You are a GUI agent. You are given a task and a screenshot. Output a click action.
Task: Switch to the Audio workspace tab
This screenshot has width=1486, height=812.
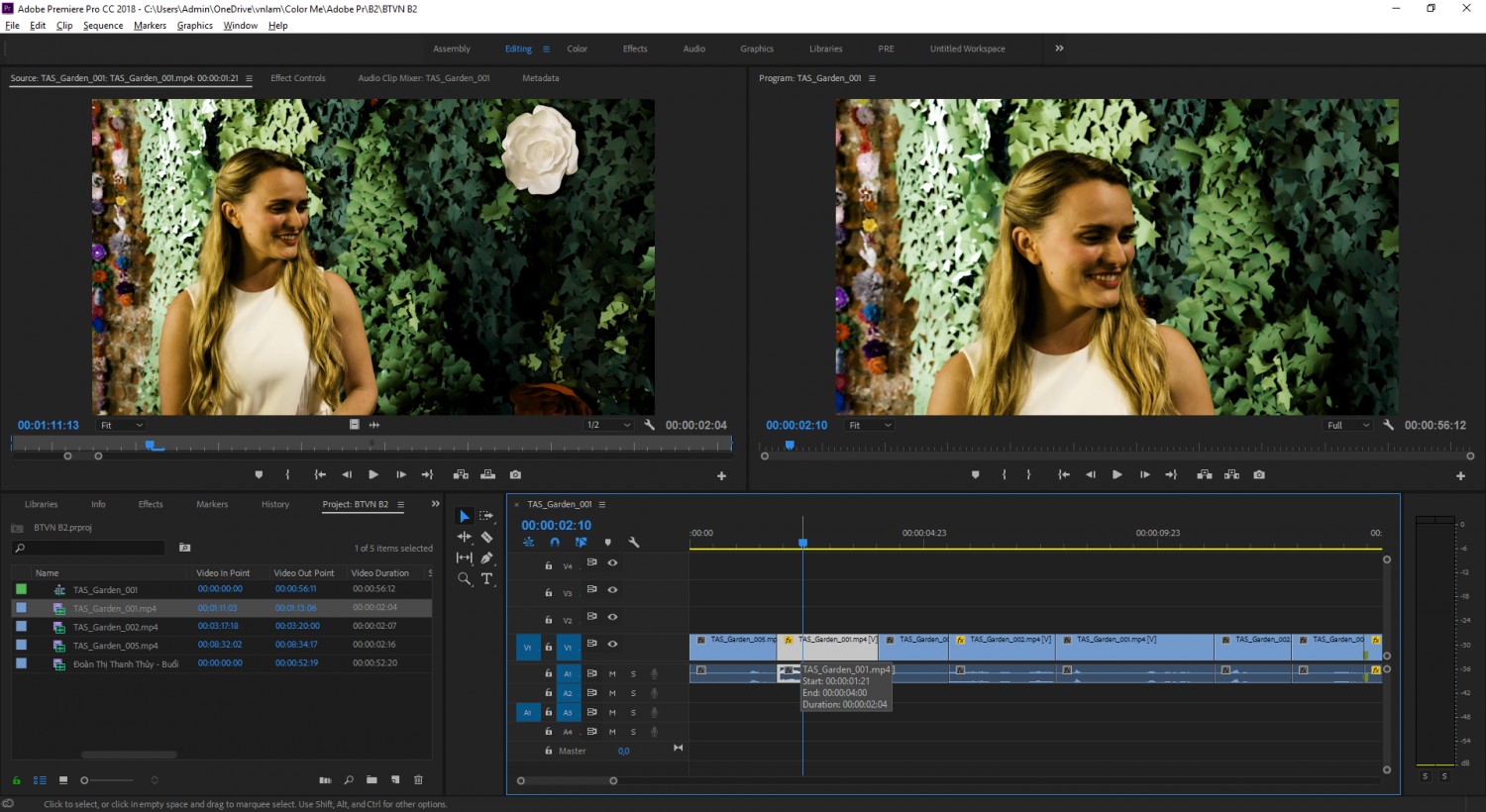coord(694,49)
